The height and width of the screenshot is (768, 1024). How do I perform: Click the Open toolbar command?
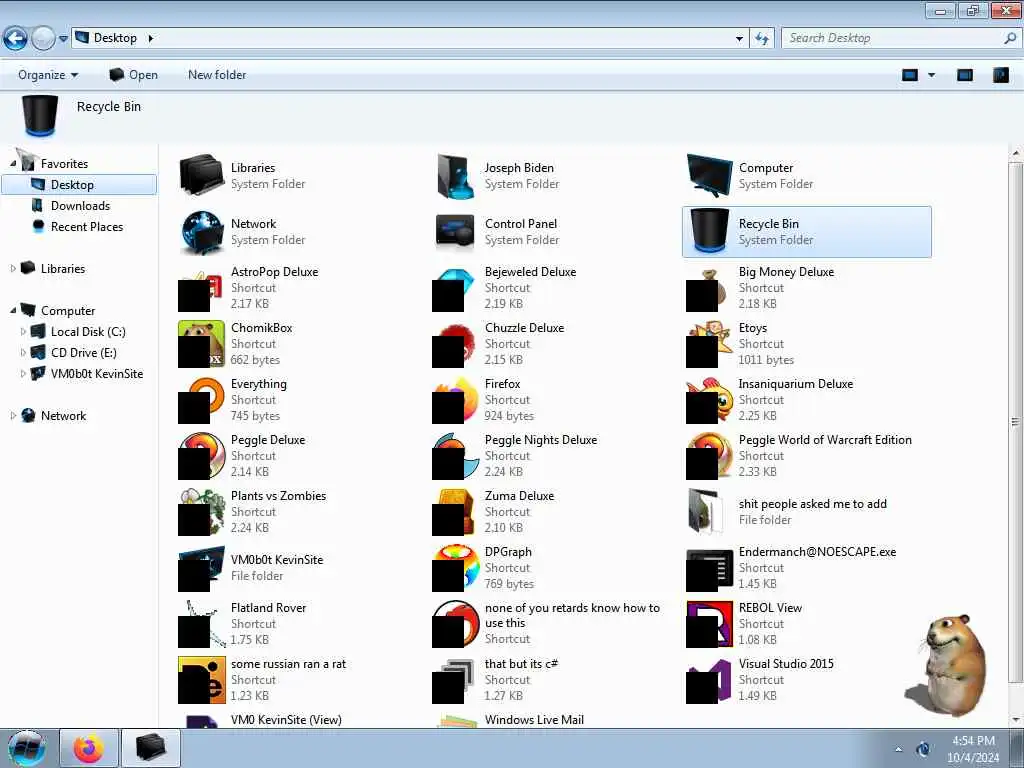point(134,75)
